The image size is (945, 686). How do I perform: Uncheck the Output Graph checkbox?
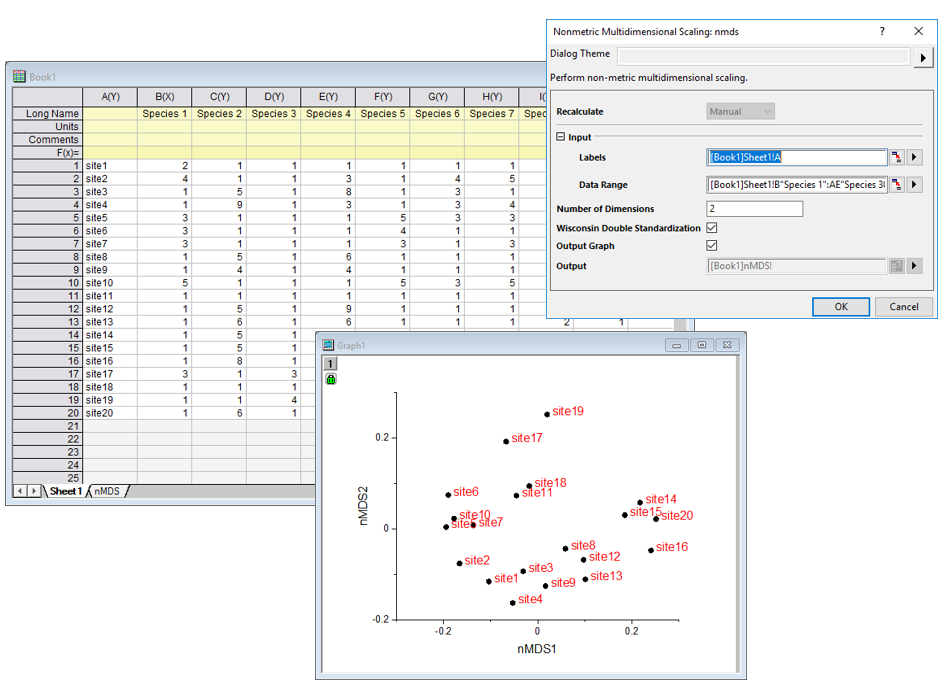click(712, 246)
